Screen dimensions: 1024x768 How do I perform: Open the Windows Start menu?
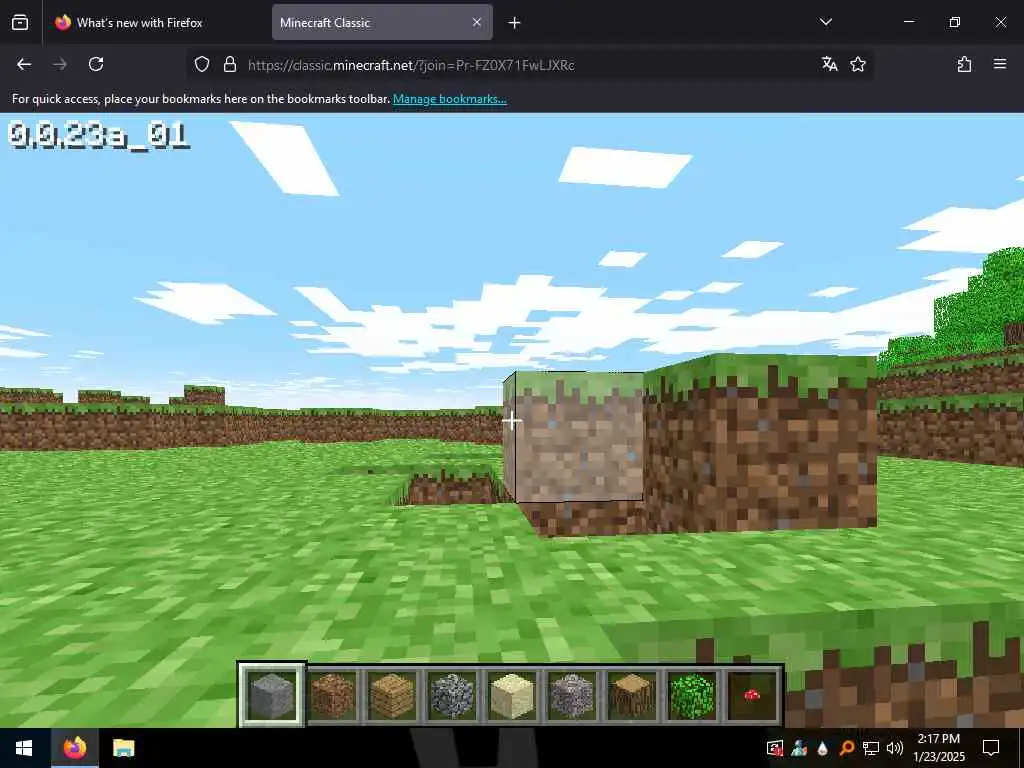[x=24, y=748]
